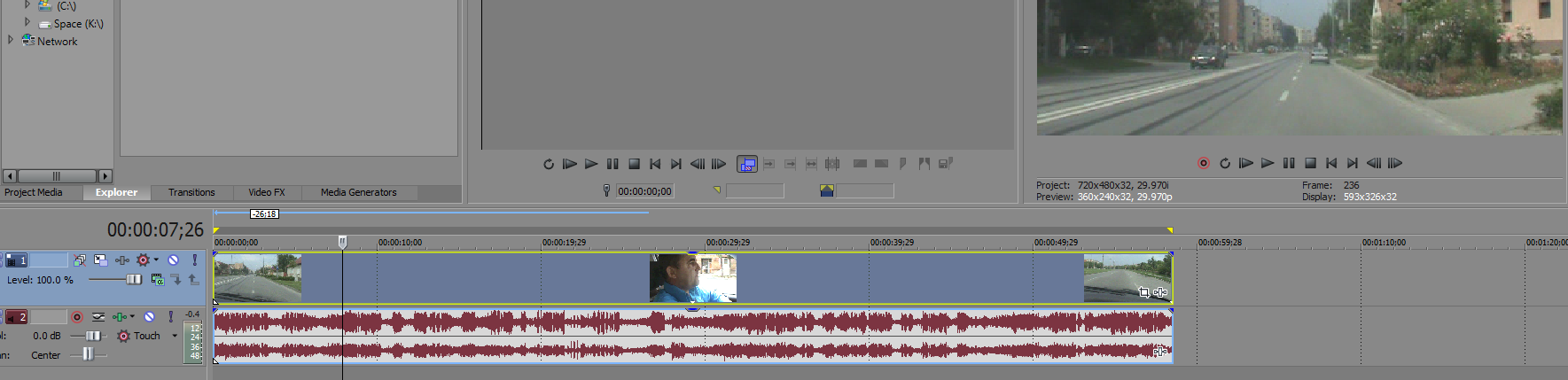Click the trimmer Play button
This screenshot has width=1568, height=380.
pyautogui.click(x=591, y=164)
